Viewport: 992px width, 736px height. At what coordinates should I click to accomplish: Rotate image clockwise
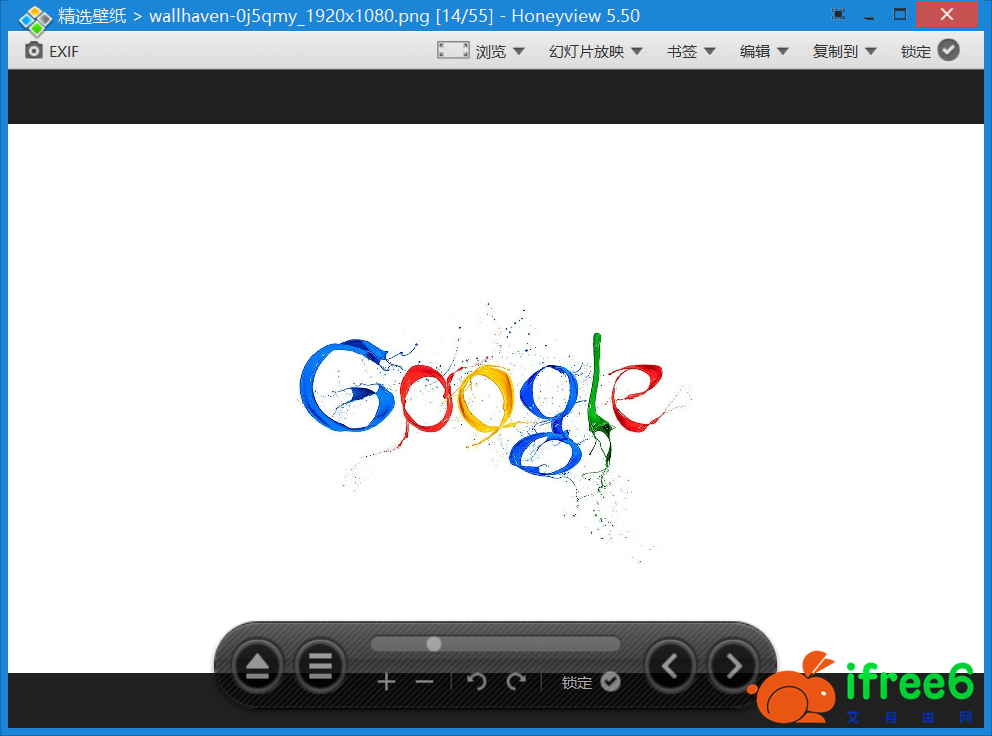coord(516,682)
